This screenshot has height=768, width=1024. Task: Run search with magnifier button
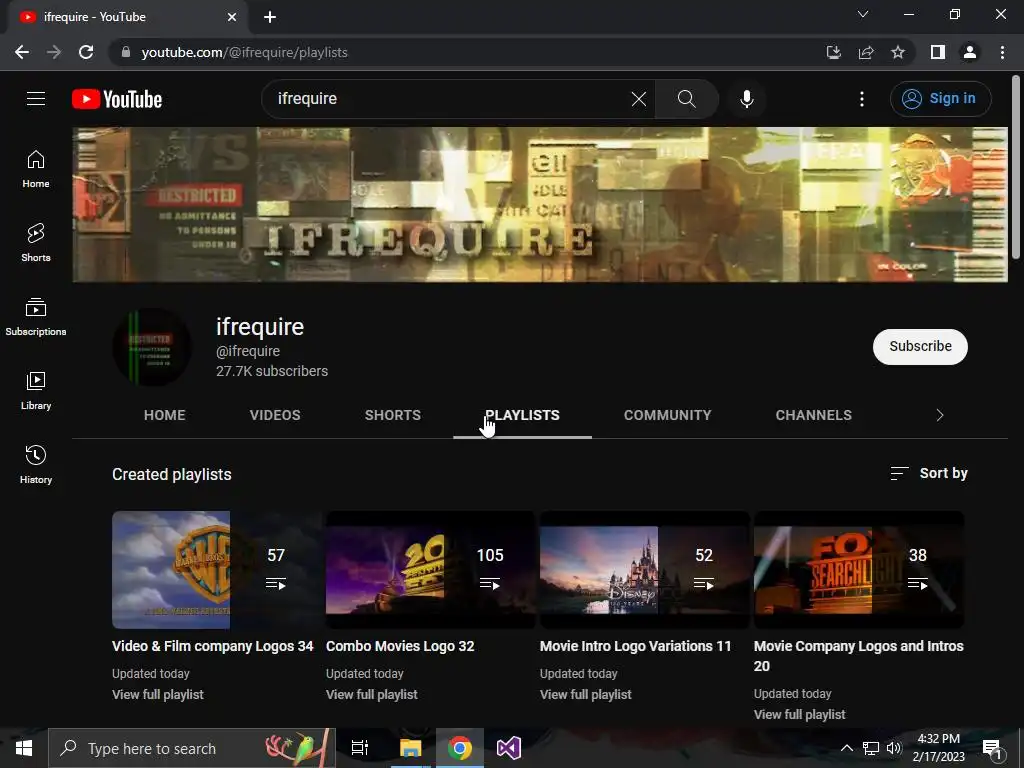point(686,99)
